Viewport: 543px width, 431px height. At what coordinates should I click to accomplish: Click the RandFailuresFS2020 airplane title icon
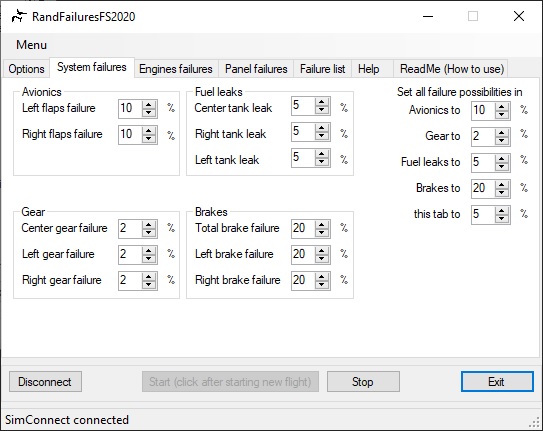coord(19,16)
